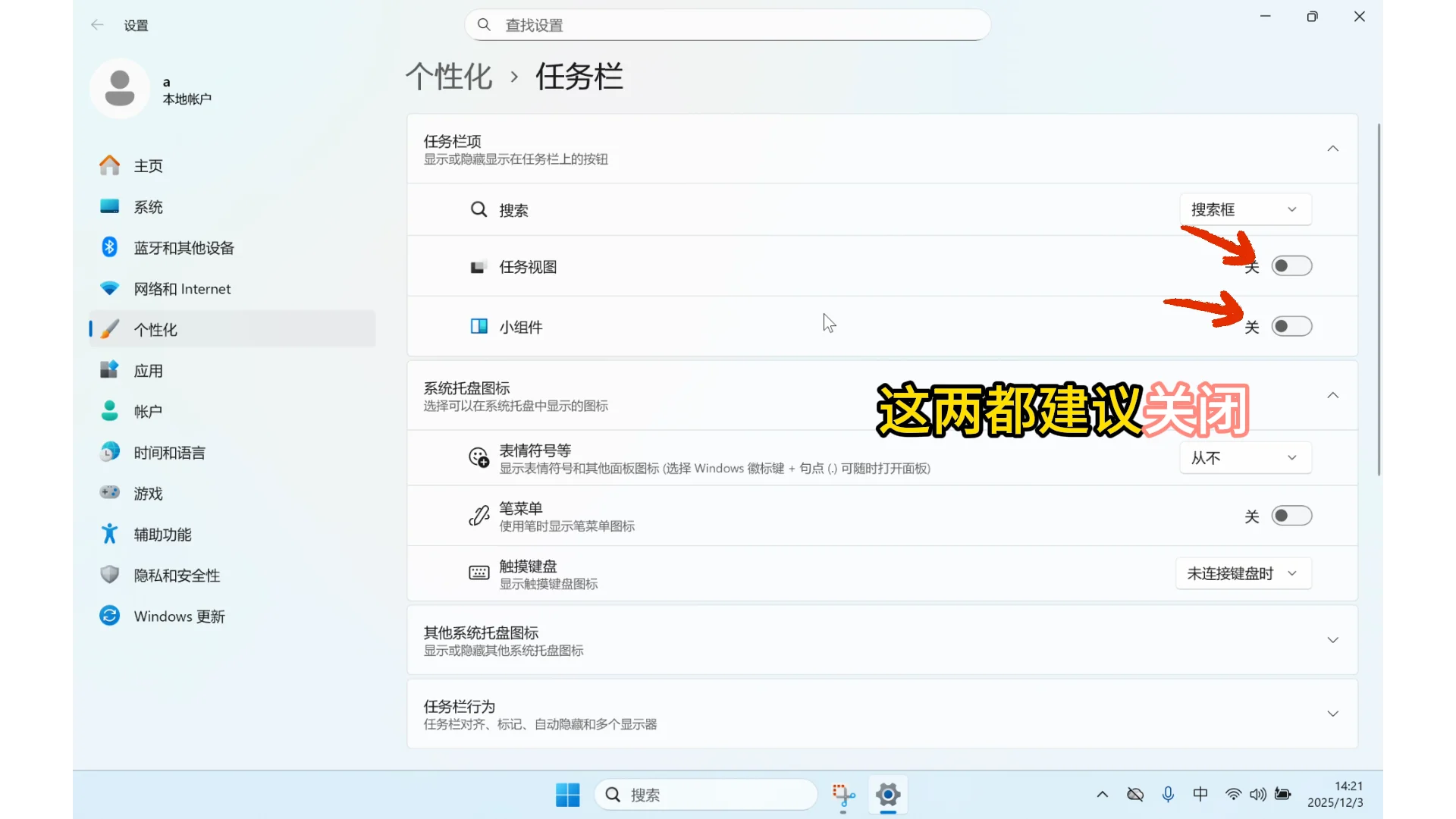Screen dimensions: 1456x819
Task: Turn on the 小组件 switch
Action: click(x=1291, y=326)
